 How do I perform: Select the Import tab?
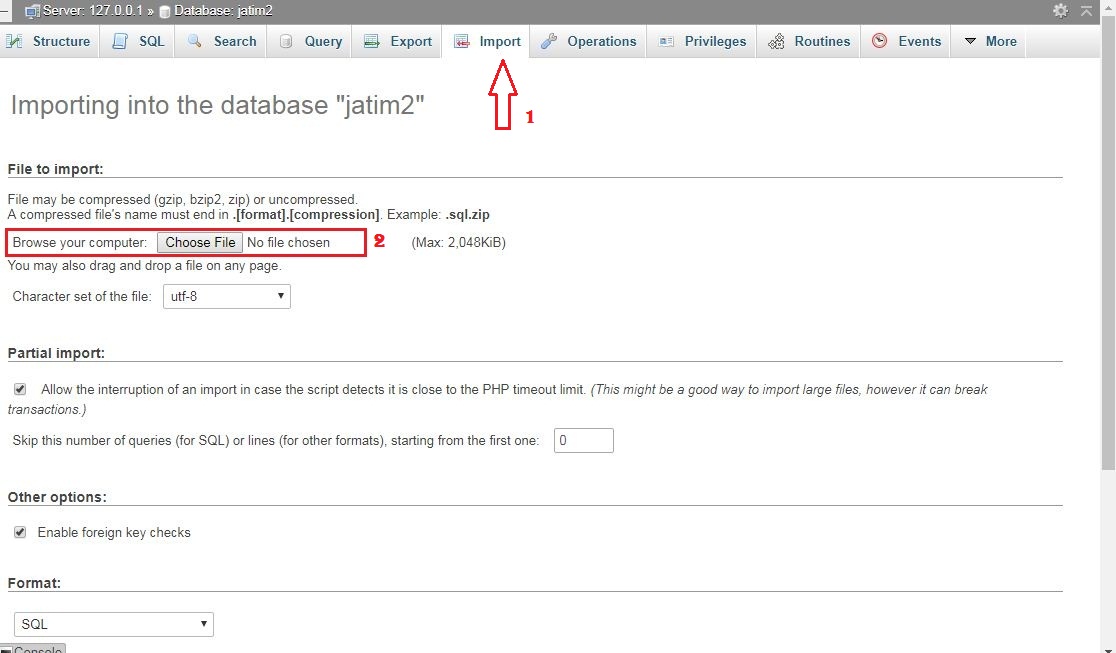coord(487,41)
